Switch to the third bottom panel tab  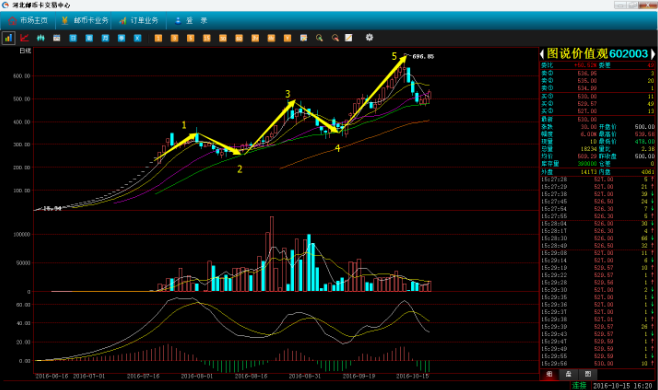(588, 374)
